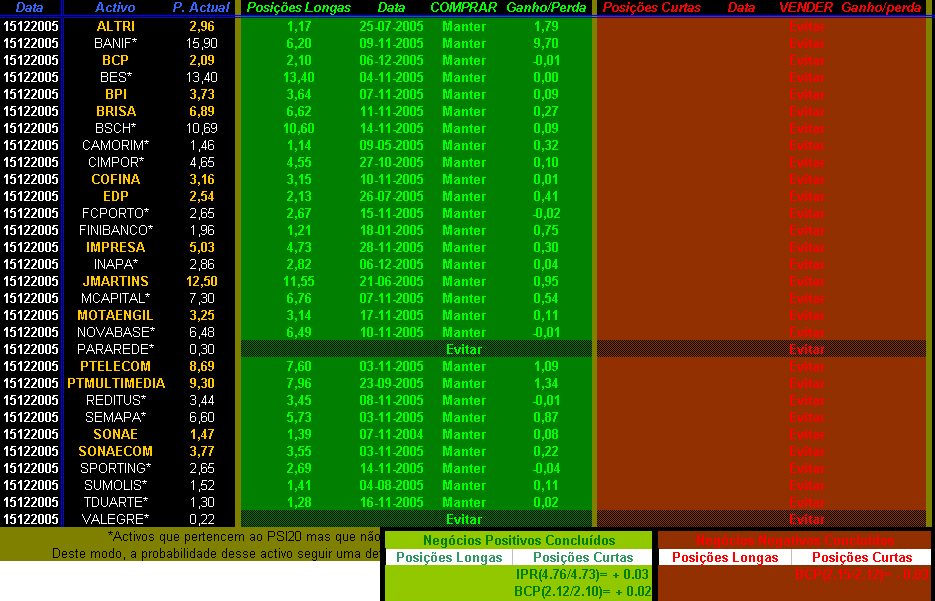Click the NOVABASE* asset name
This screenshot has width=935, height=601.
(x=115, y=332)
